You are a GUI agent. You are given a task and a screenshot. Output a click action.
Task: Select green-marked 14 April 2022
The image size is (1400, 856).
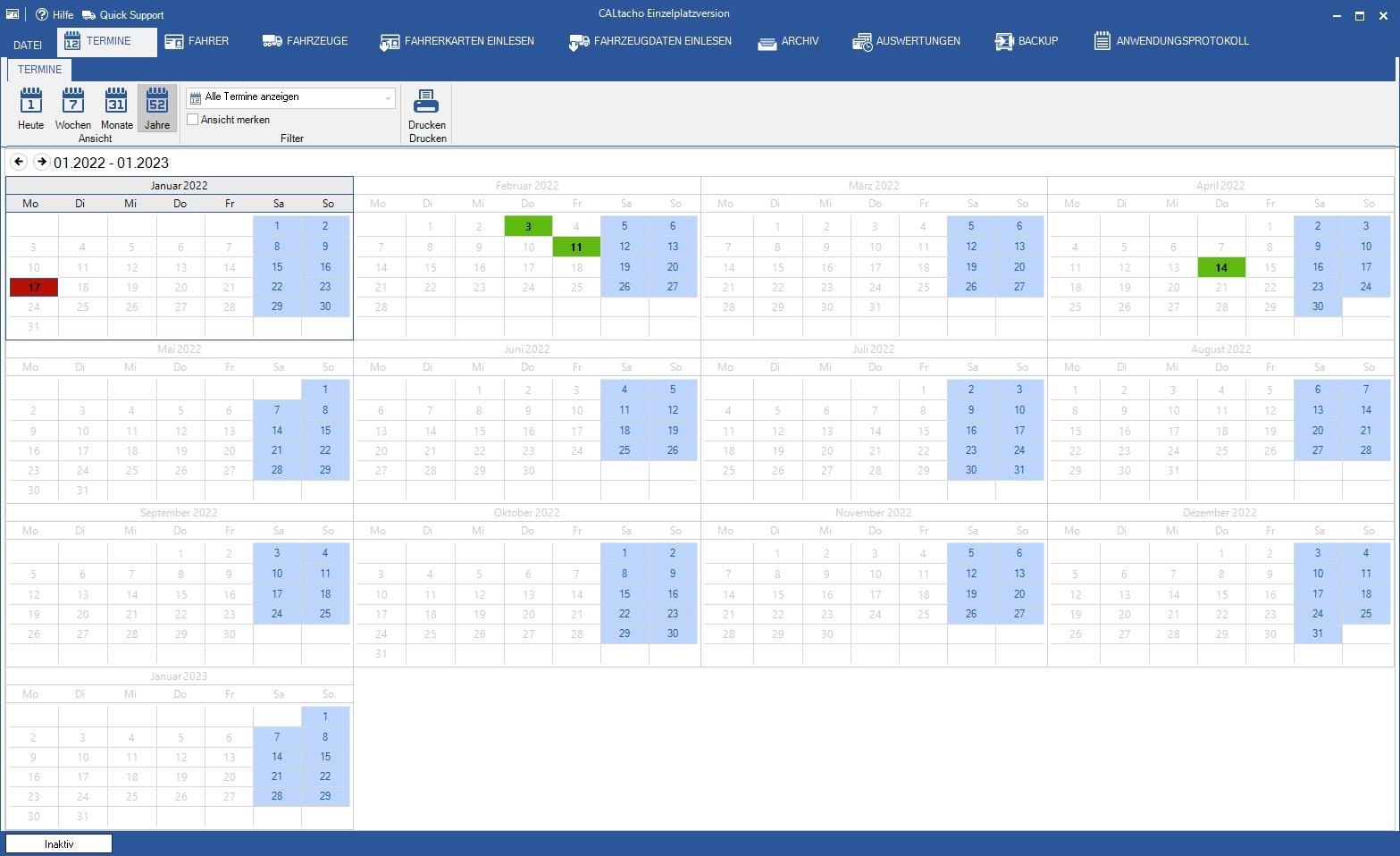(x=1220, y=267)
